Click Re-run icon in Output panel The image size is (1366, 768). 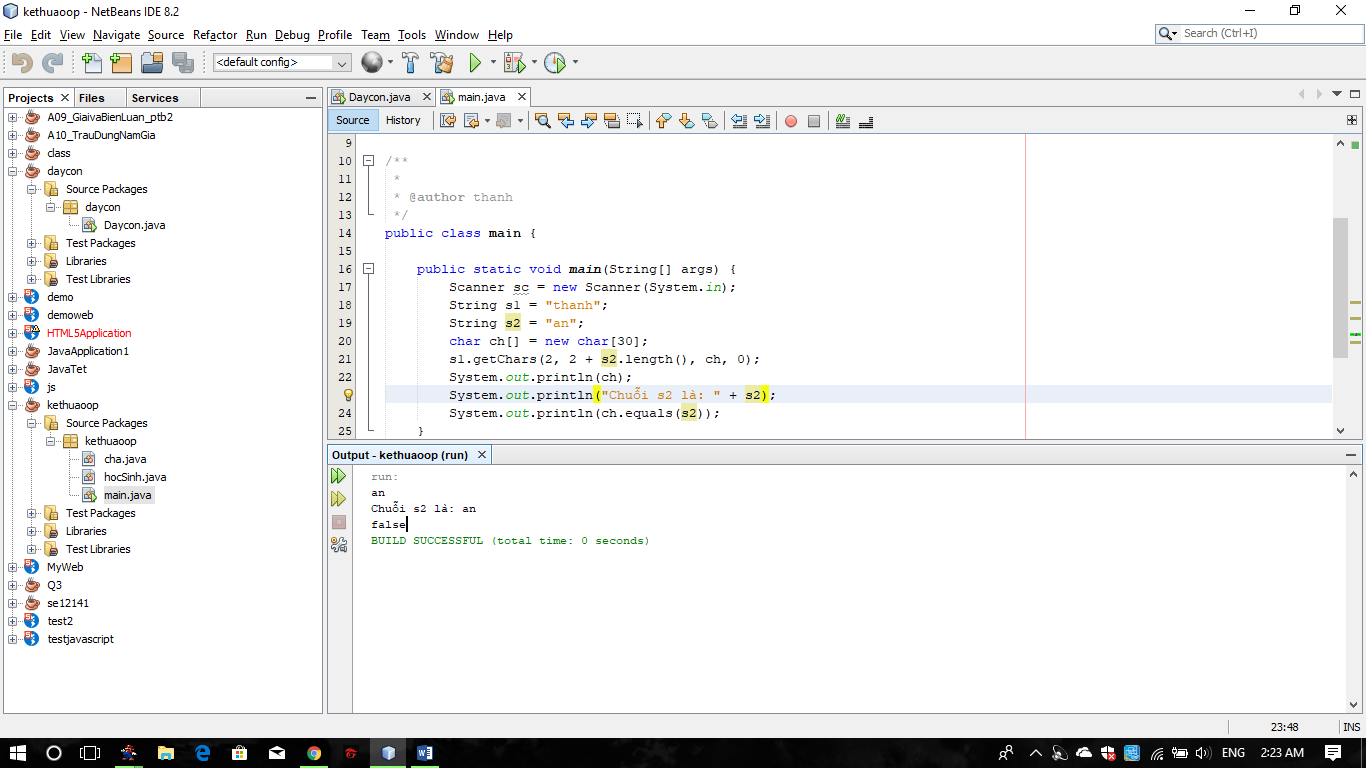coord(339,477)
